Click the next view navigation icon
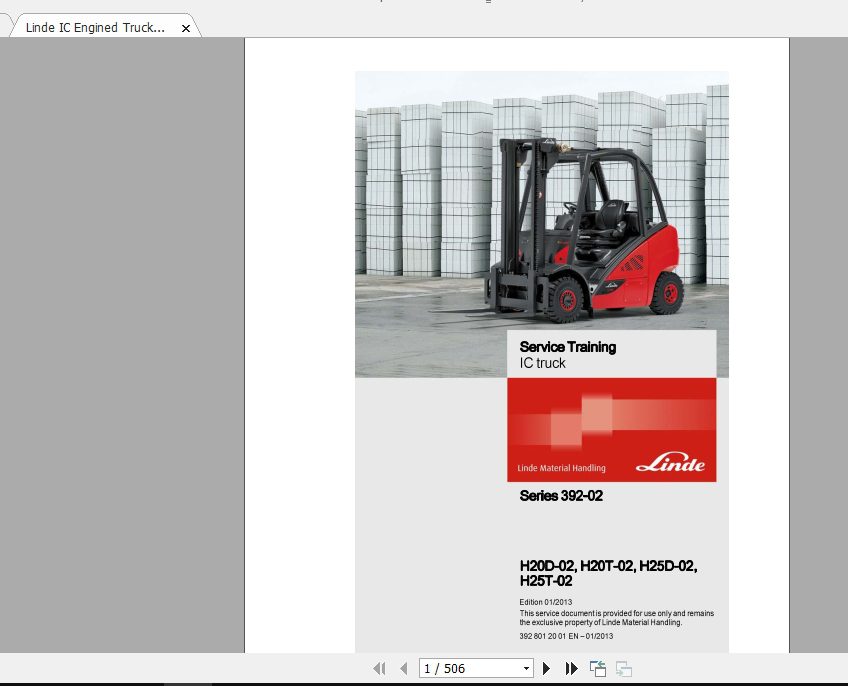848x686 pixels. pos(624,669)
